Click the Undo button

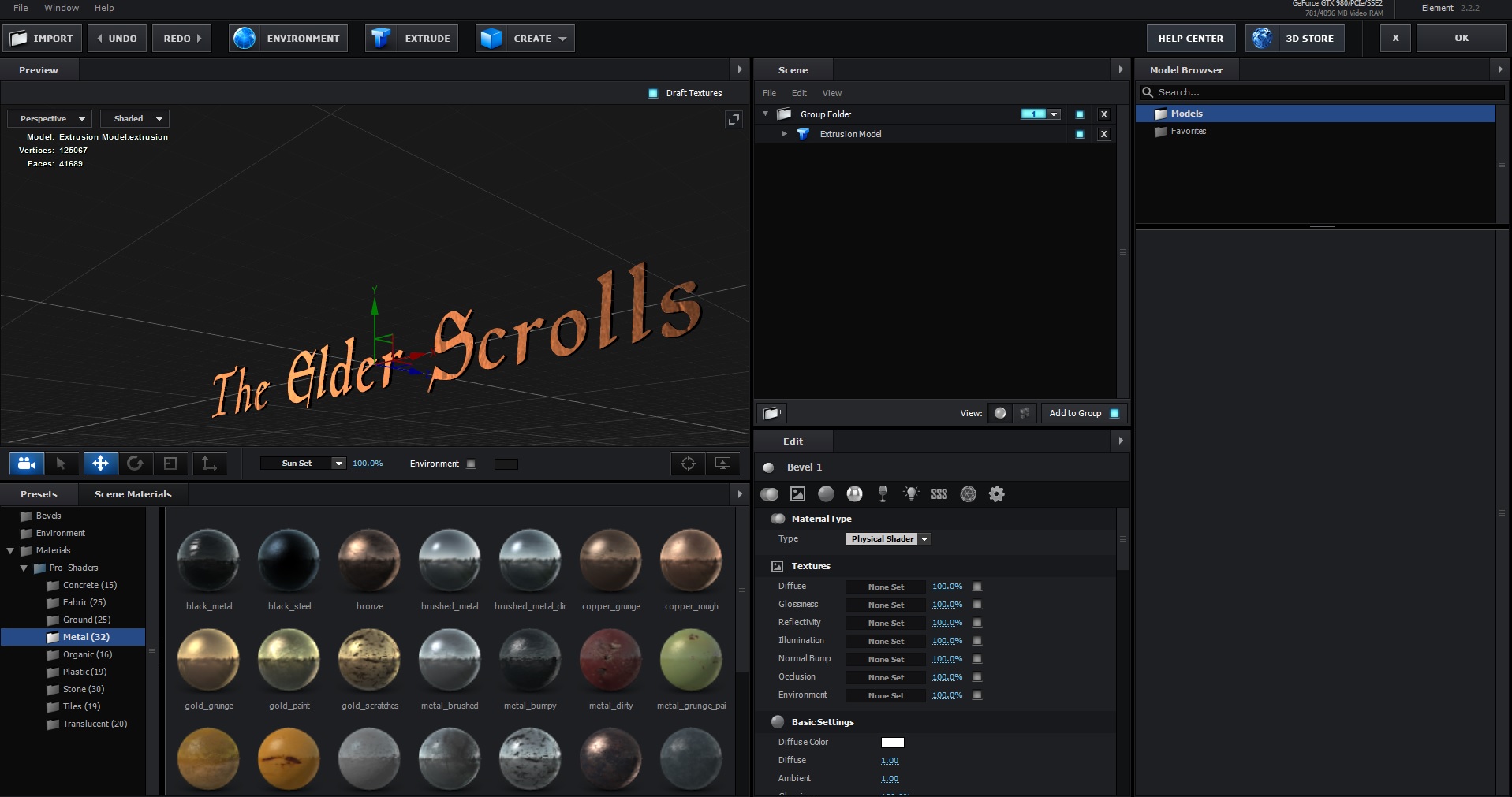click(x=117, y=39)
